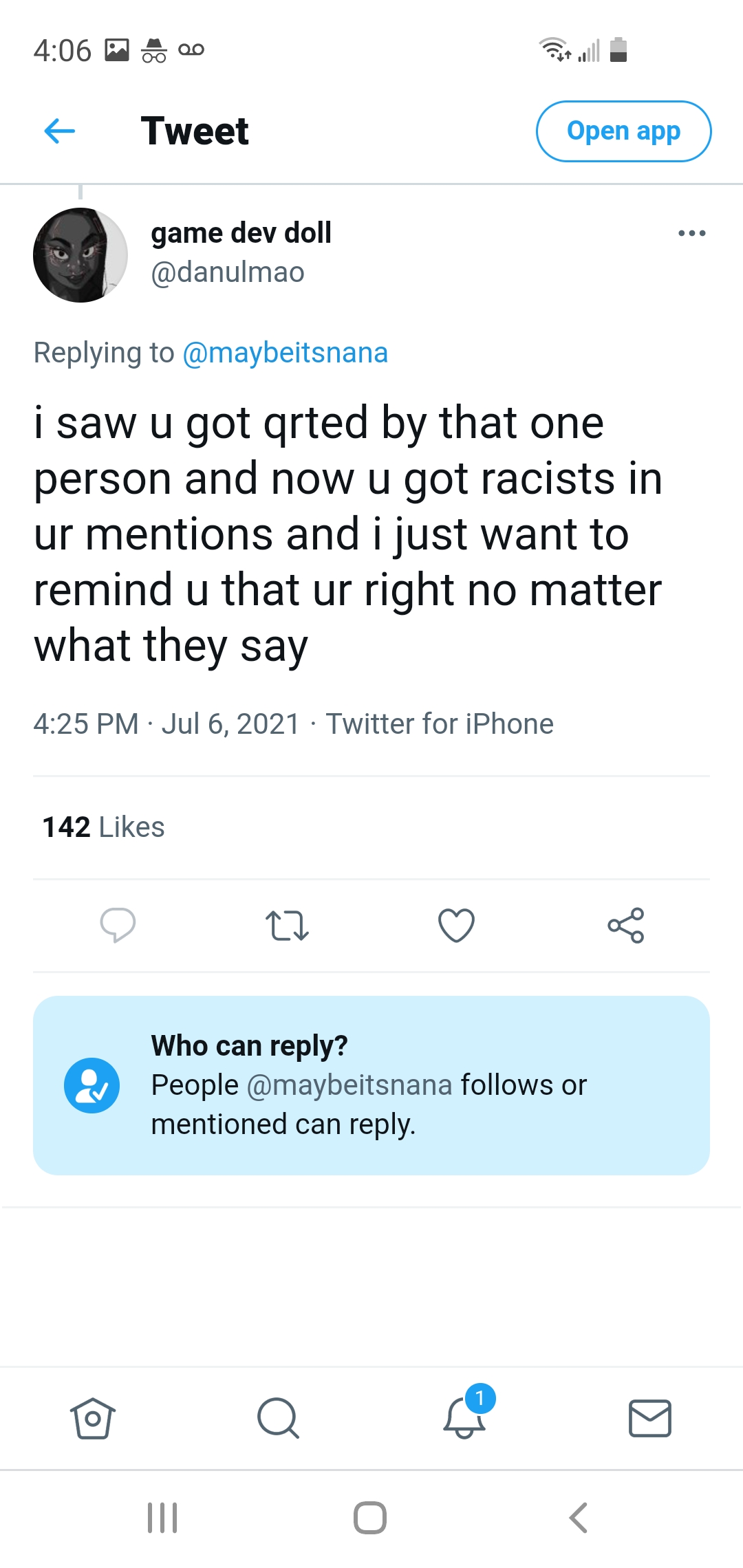743x1568 pixels.
Task: Tap the Android recent apps button
Action: pyautogui.click(x=163, y=1518)
